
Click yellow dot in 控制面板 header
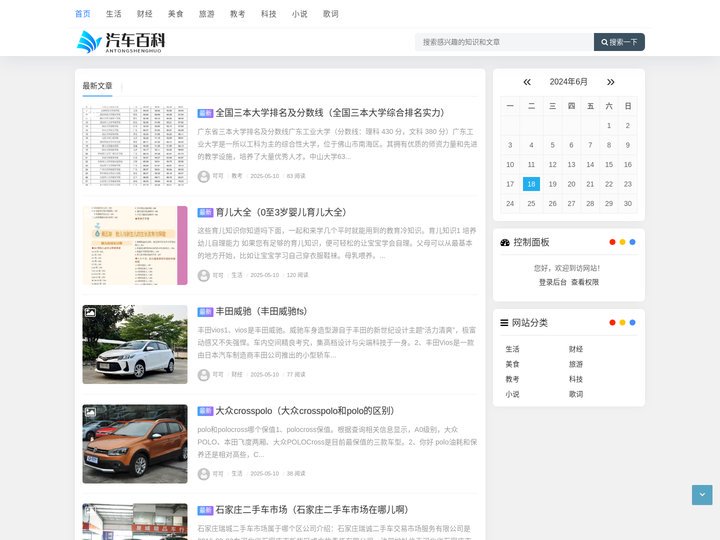(x=622, y=242)
